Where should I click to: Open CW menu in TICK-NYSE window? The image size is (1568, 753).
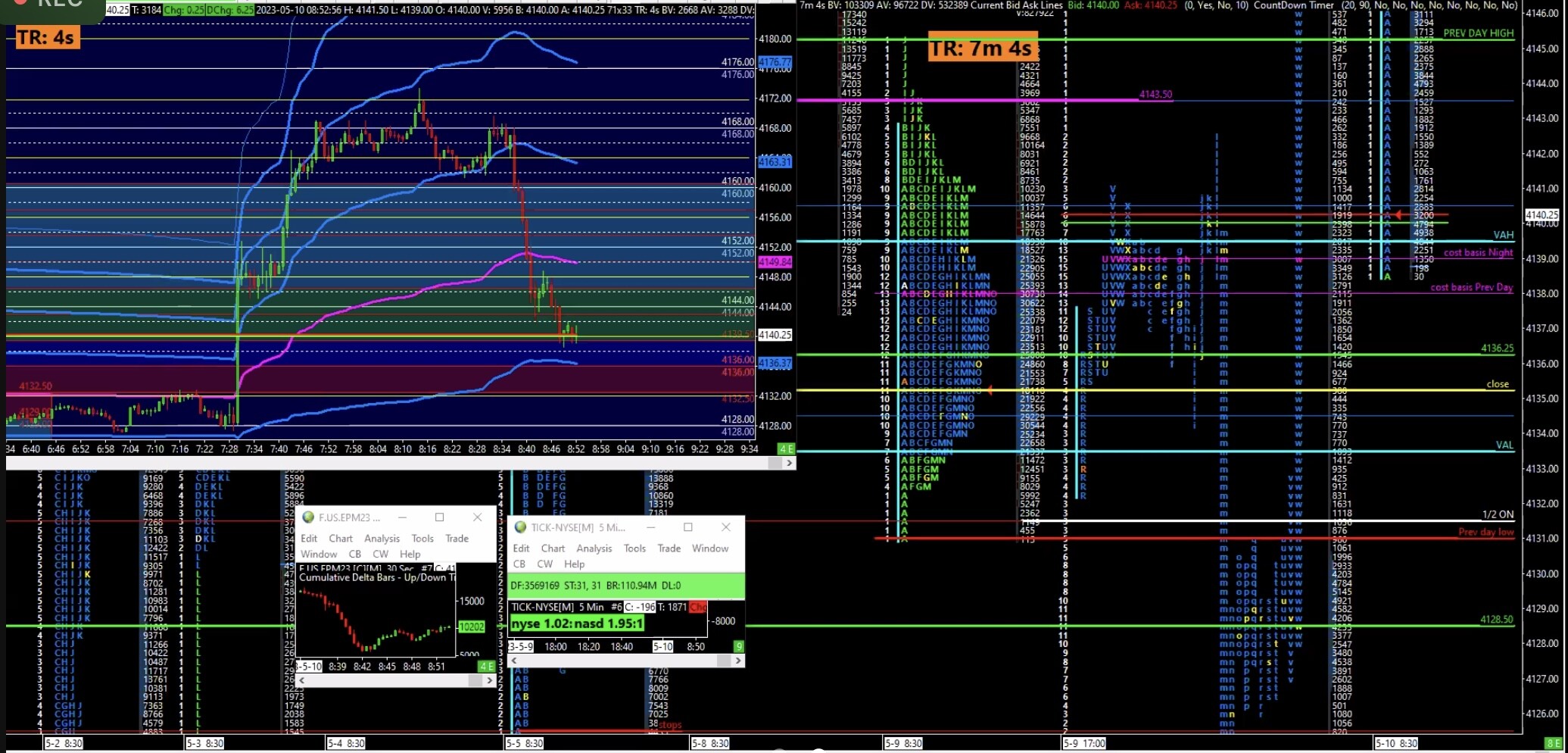click(544, 564)
